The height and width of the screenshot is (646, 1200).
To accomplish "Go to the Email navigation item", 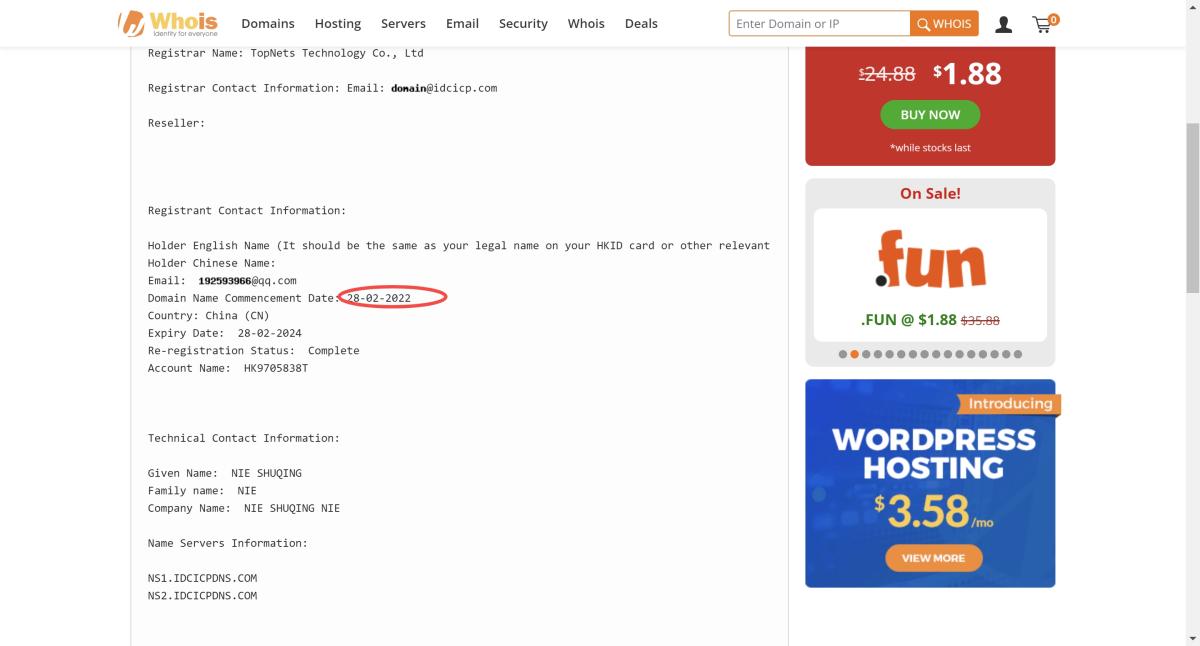I will point(462,24).
